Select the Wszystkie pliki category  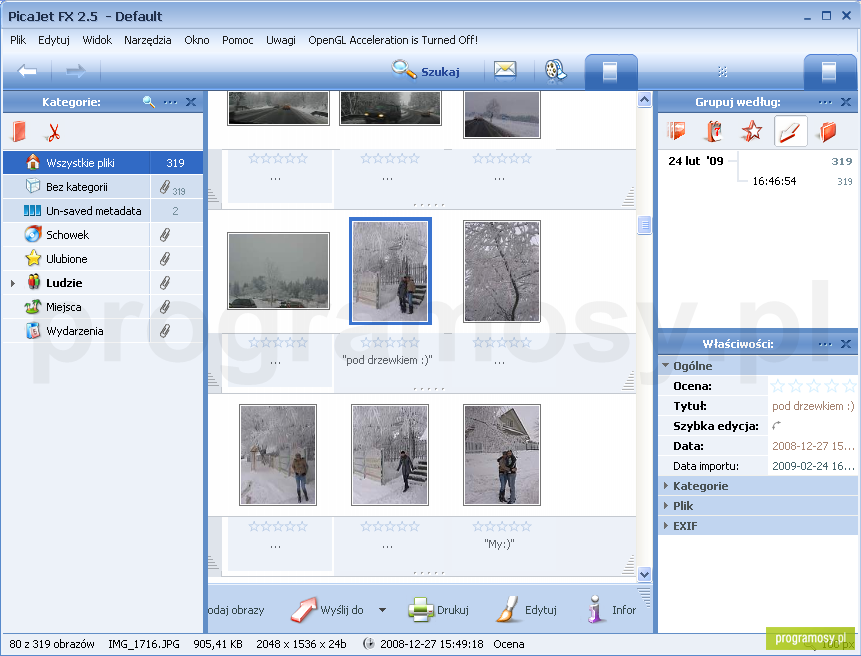click(x=103, y=163)
